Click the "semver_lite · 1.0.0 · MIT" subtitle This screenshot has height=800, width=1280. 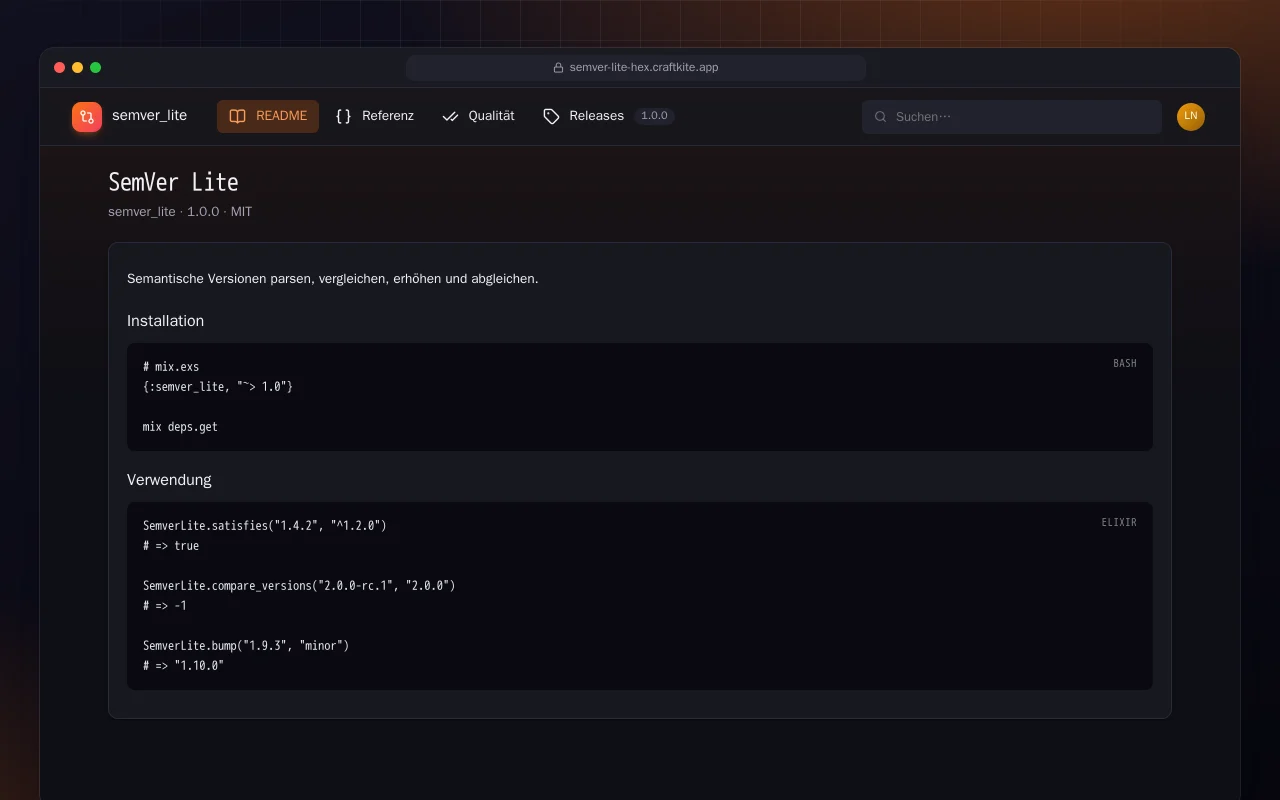click(x=180, y=212)
